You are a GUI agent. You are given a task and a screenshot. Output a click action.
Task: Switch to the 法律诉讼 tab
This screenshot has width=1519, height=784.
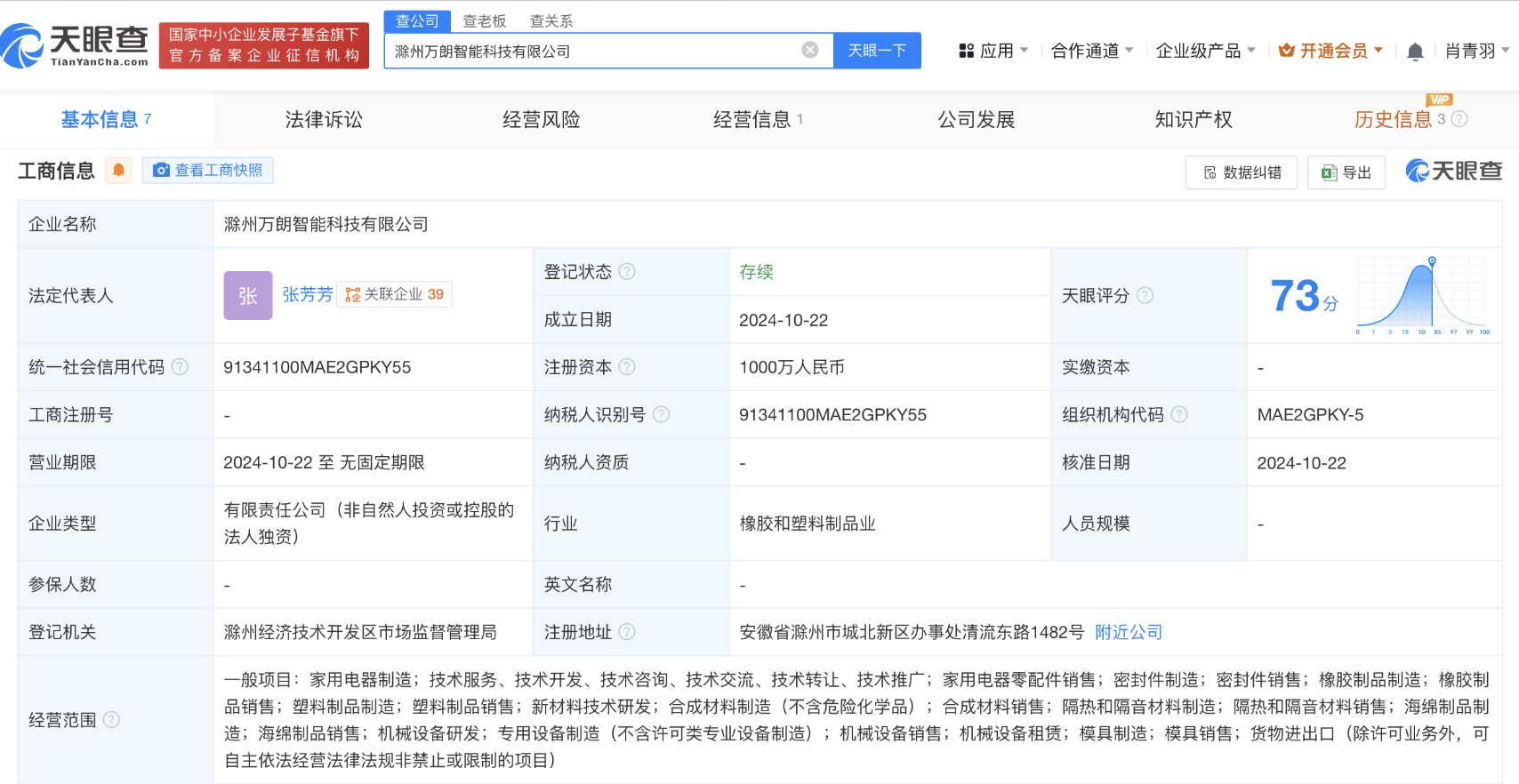click(324, 120)
